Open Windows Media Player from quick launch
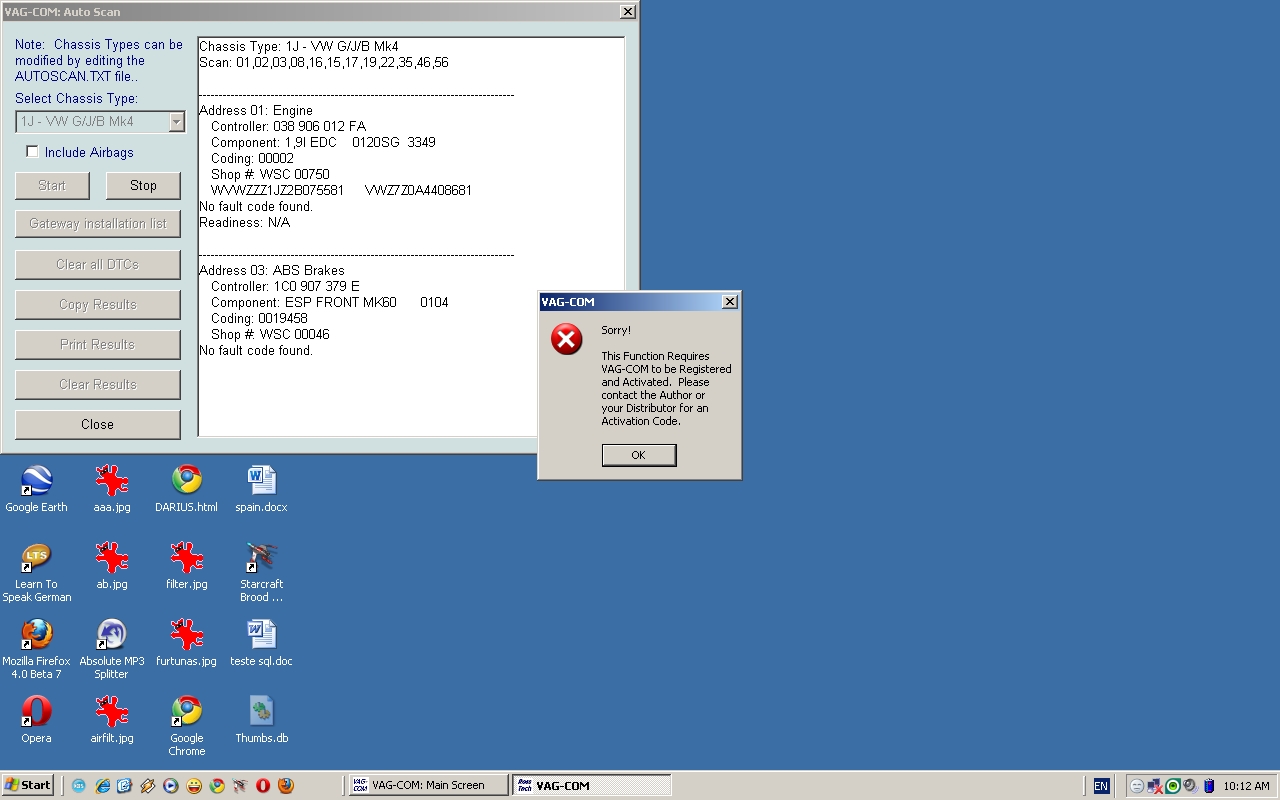 click(170, 786)
